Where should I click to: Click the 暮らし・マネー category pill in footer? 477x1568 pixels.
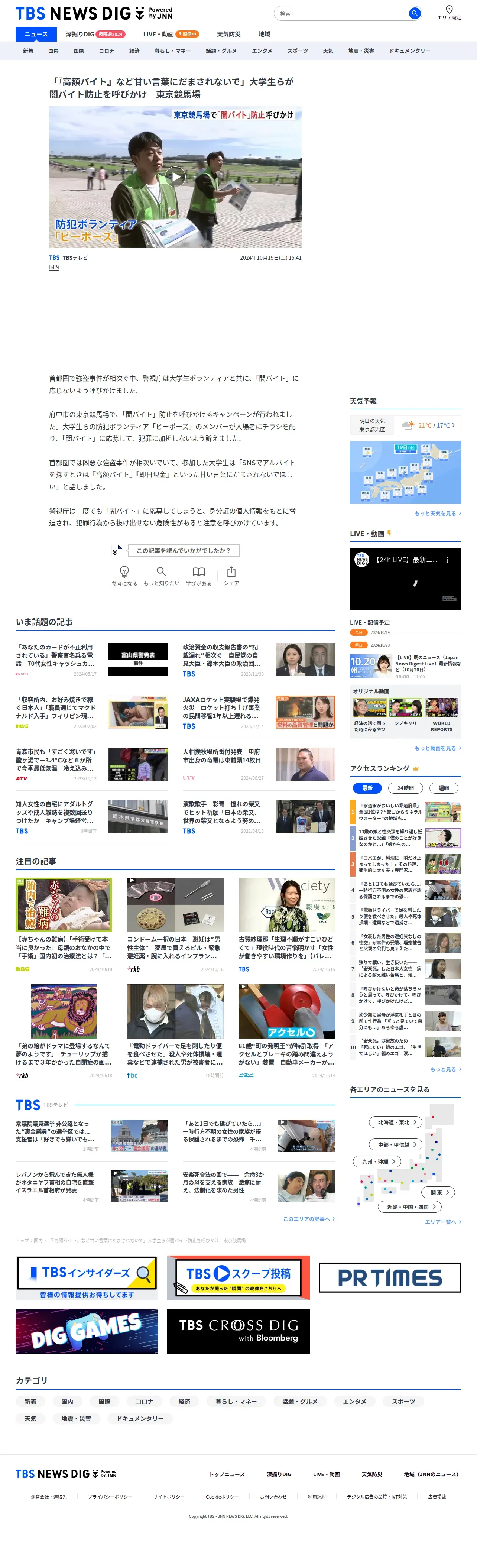(236, 1401)
